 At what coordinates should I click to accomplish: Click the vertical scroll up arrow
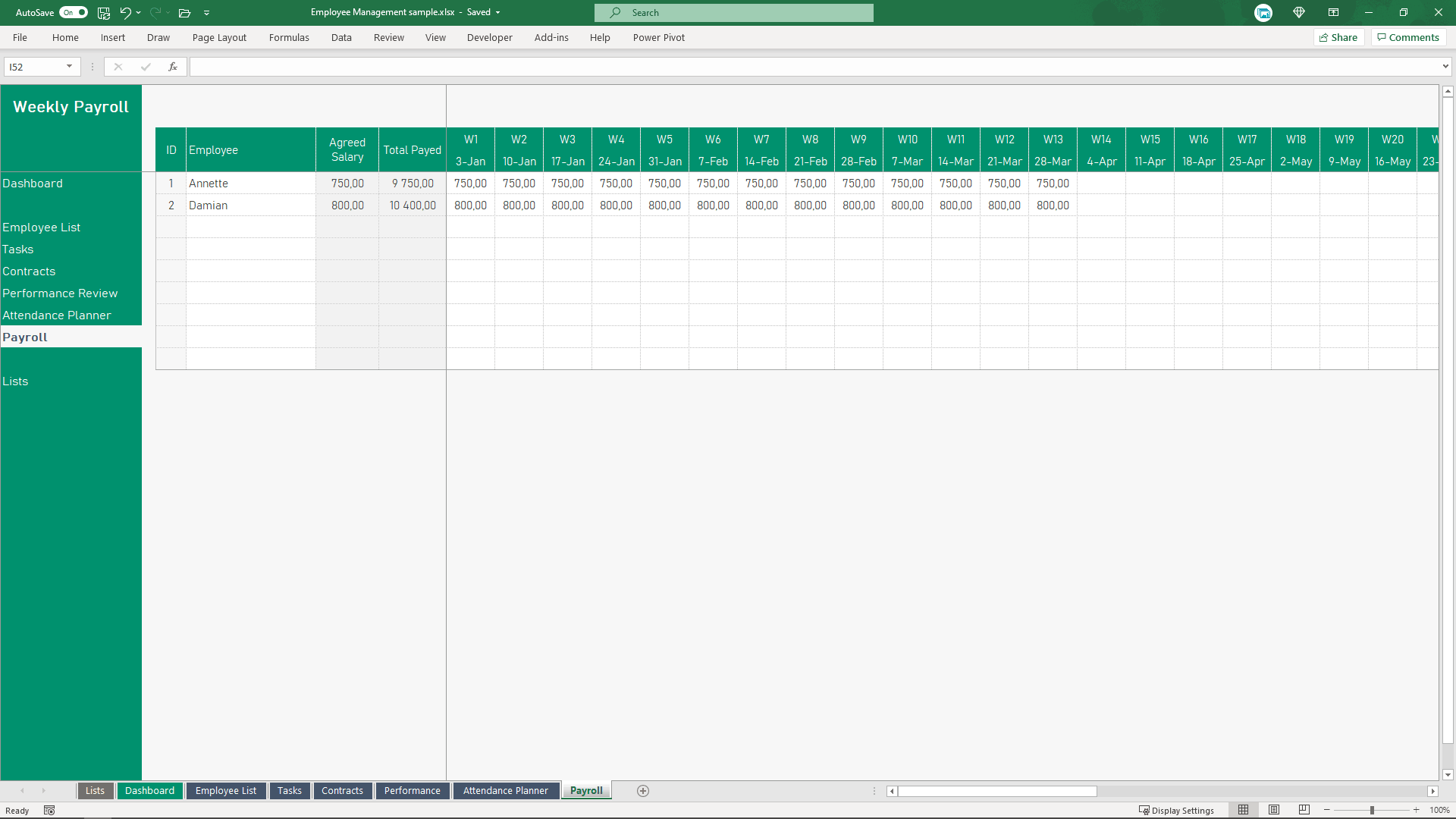tap(1448, 91)
